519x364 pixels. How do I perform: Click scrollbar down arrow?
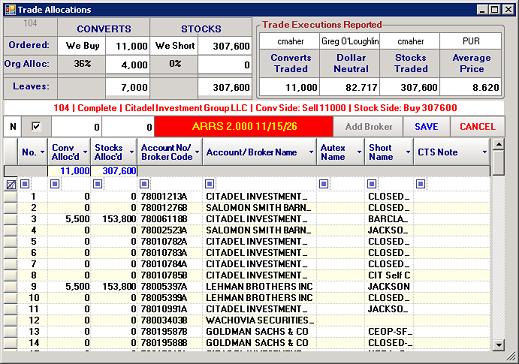pos(498,345)
